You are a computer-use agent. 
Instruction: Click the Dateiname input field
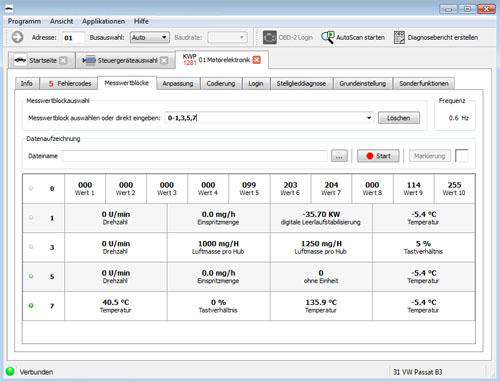coord(195,156)
